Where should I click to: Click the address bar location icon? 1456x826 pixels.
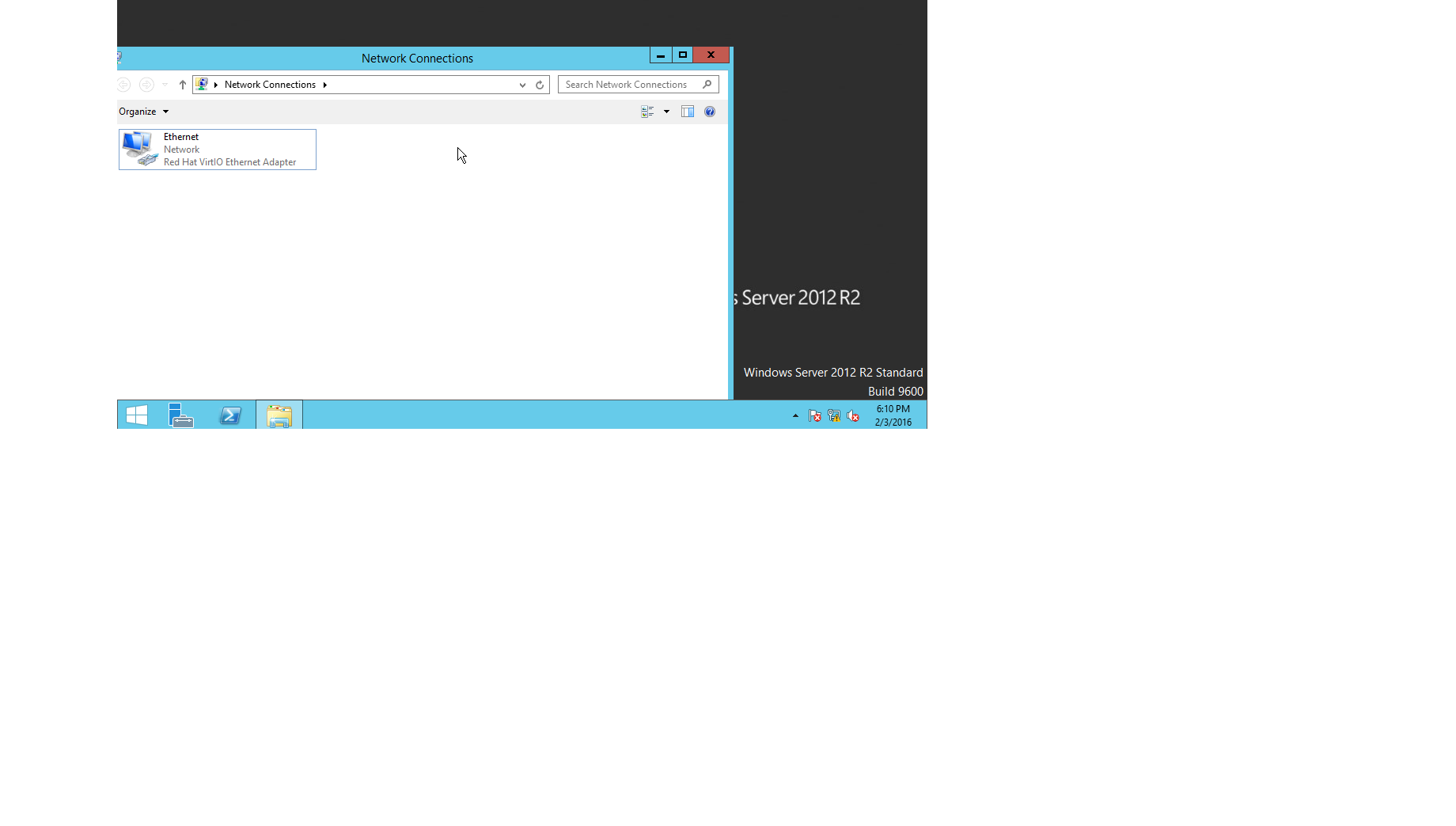(202, 85)
